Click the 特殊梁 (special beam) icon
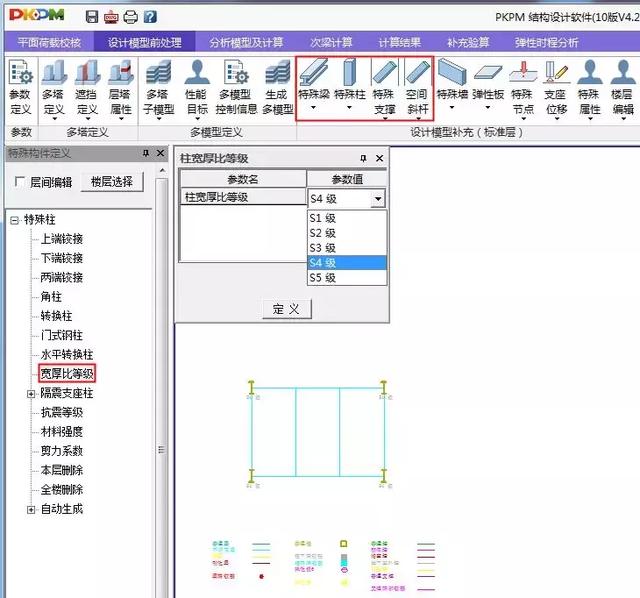This screenshot has height=598, width=640. pos(314,85)
